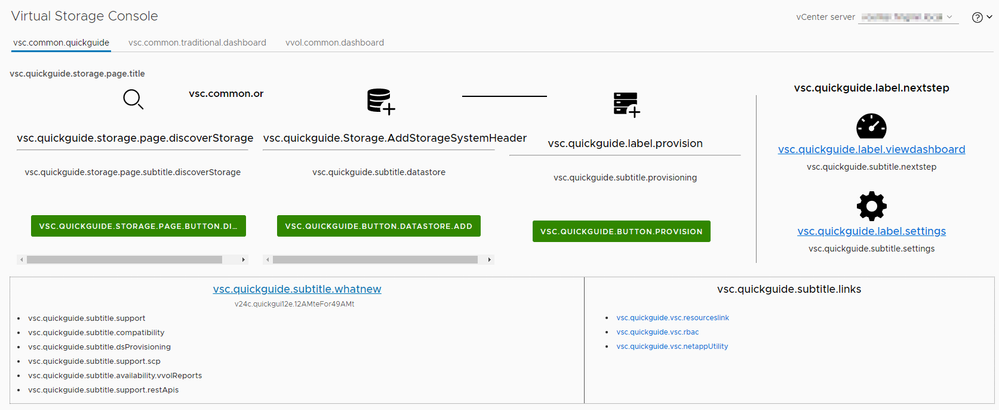Image resolution: width=999 pixels, height=410 pixels.
Task: Click the right arrow of discoverStorage scrollbar
Action: (x=243, y=260)
